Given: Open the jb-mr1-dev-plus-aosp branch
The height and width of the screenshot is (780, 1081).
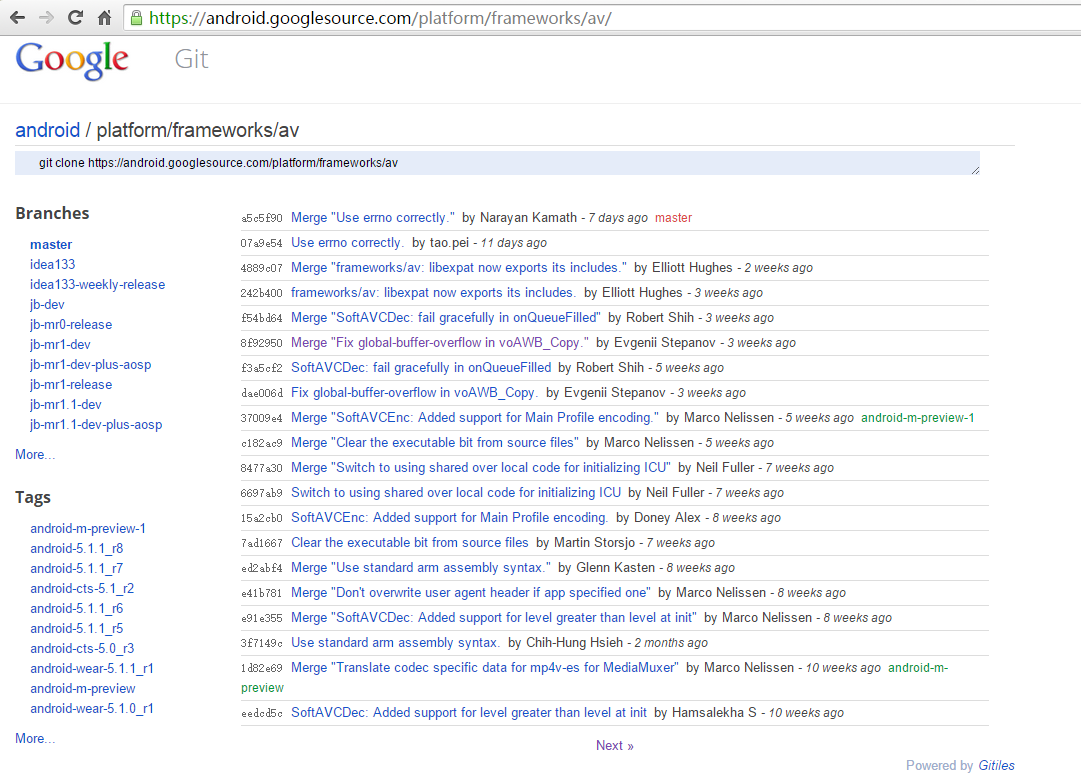Looking at the screenshot, I should (x=90, y=364).
